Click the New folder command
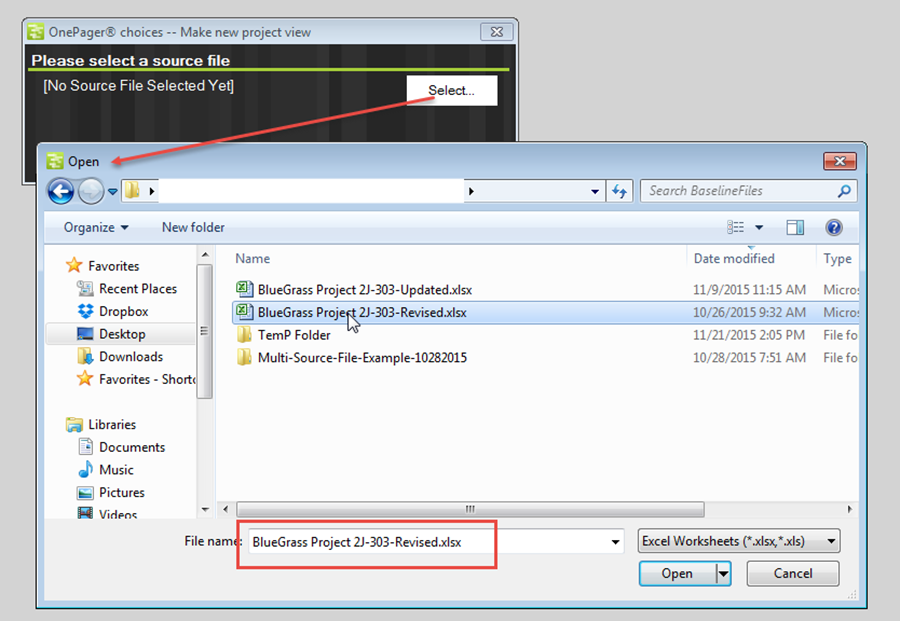The width and height of the screenshot is (900, 621). (x=192, y=227)
